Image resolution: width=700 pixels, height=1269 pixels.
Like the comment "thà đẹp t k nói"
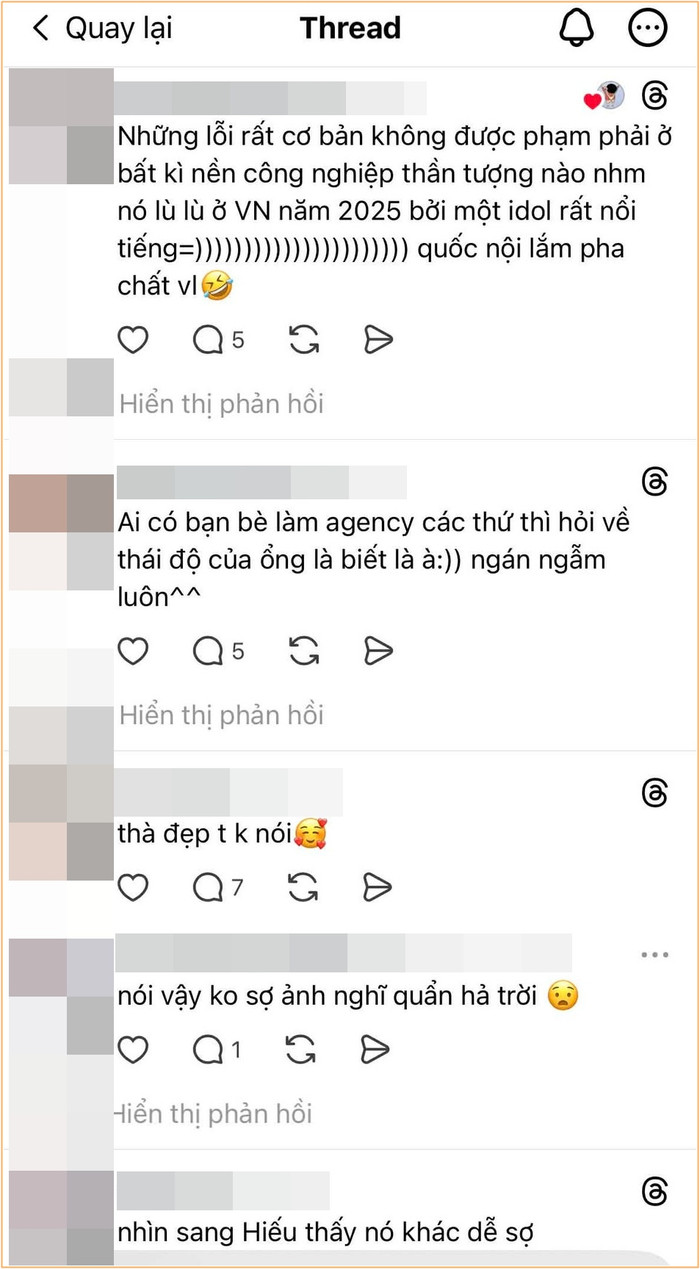pyautogui.click(x=133, y=886)
